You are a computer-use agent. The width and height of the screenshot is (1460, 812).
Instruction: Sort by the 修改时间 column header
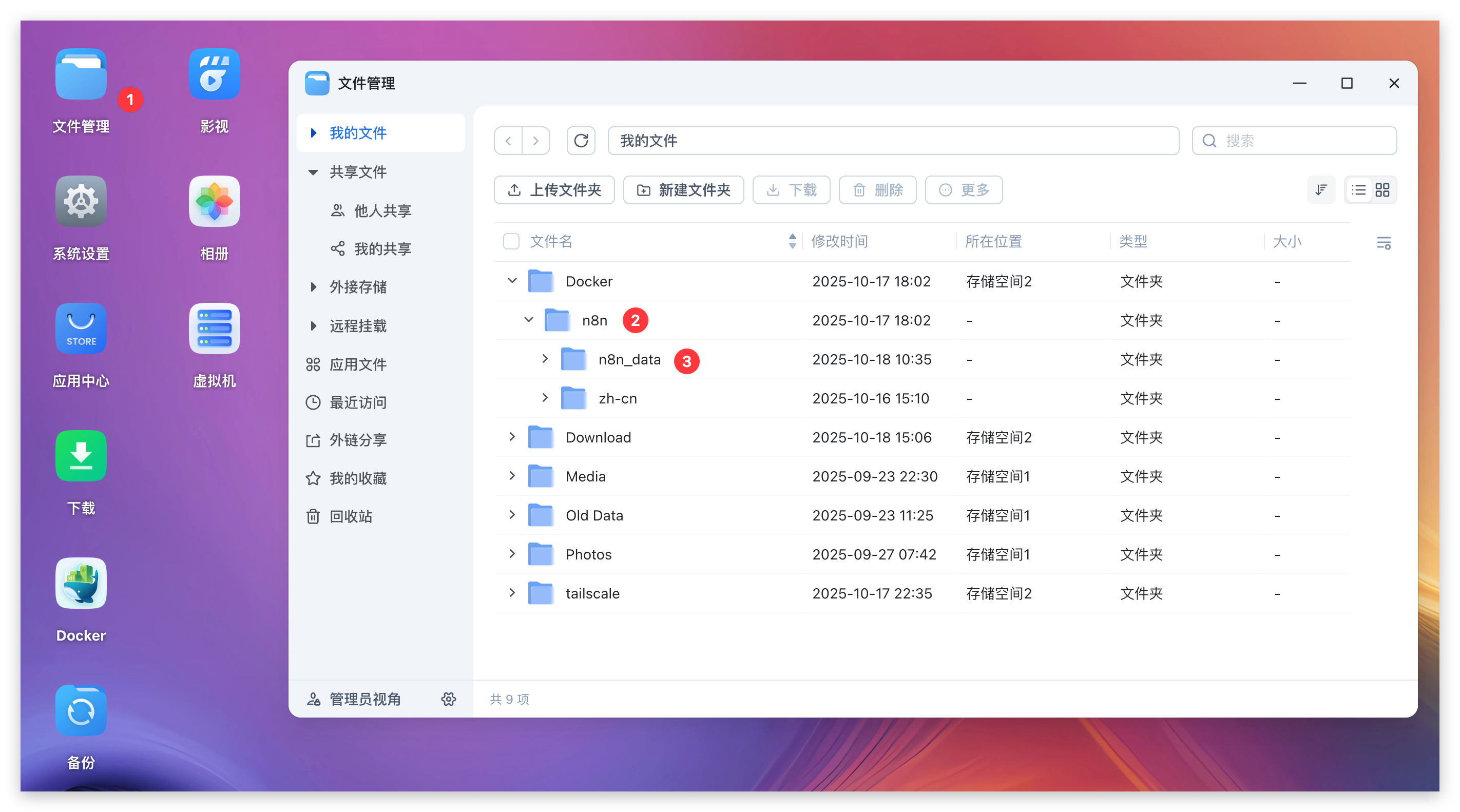(x=839, y=241)
